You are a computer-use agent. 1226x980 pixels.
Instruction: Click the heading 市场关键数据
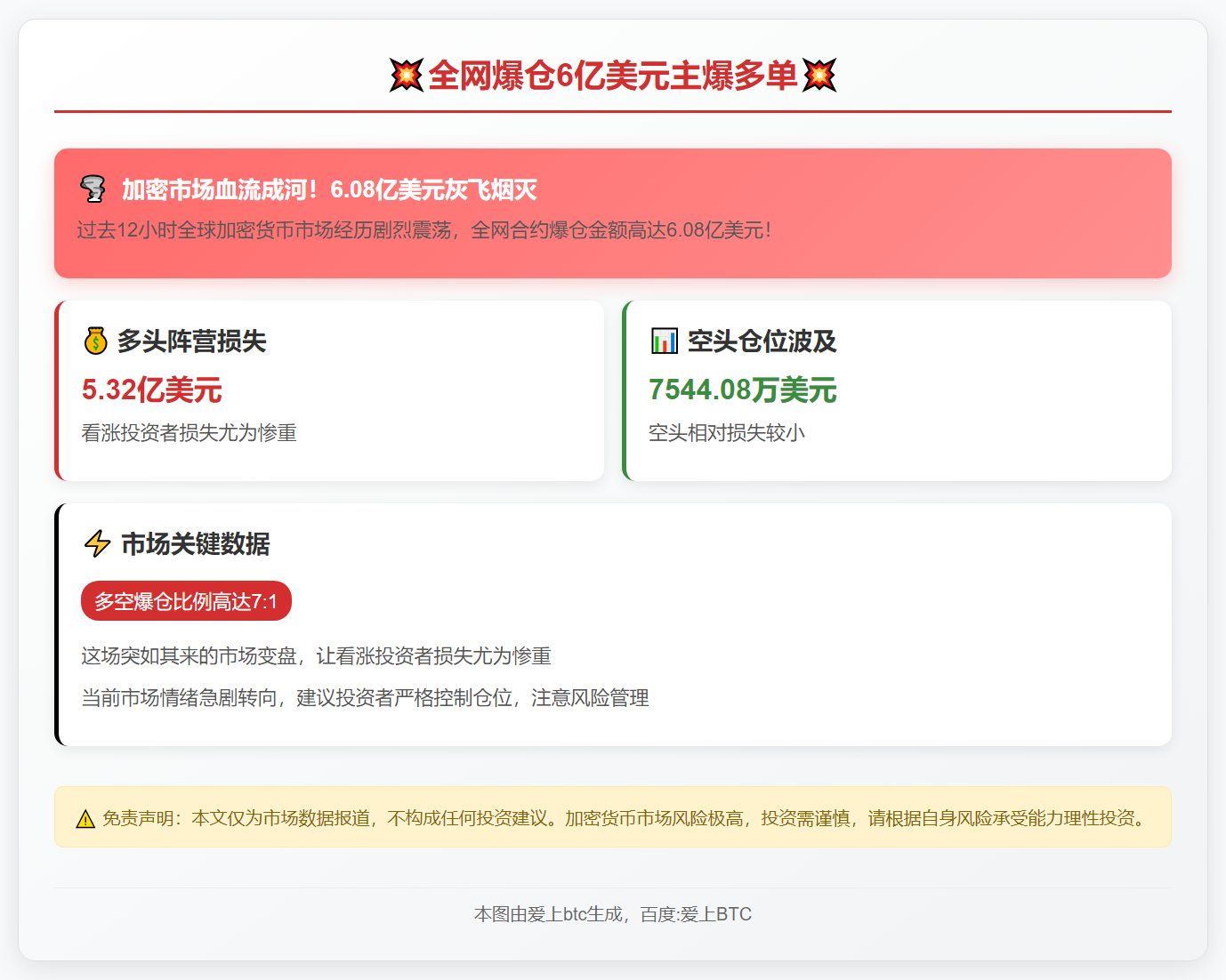(x=196, y=543)
